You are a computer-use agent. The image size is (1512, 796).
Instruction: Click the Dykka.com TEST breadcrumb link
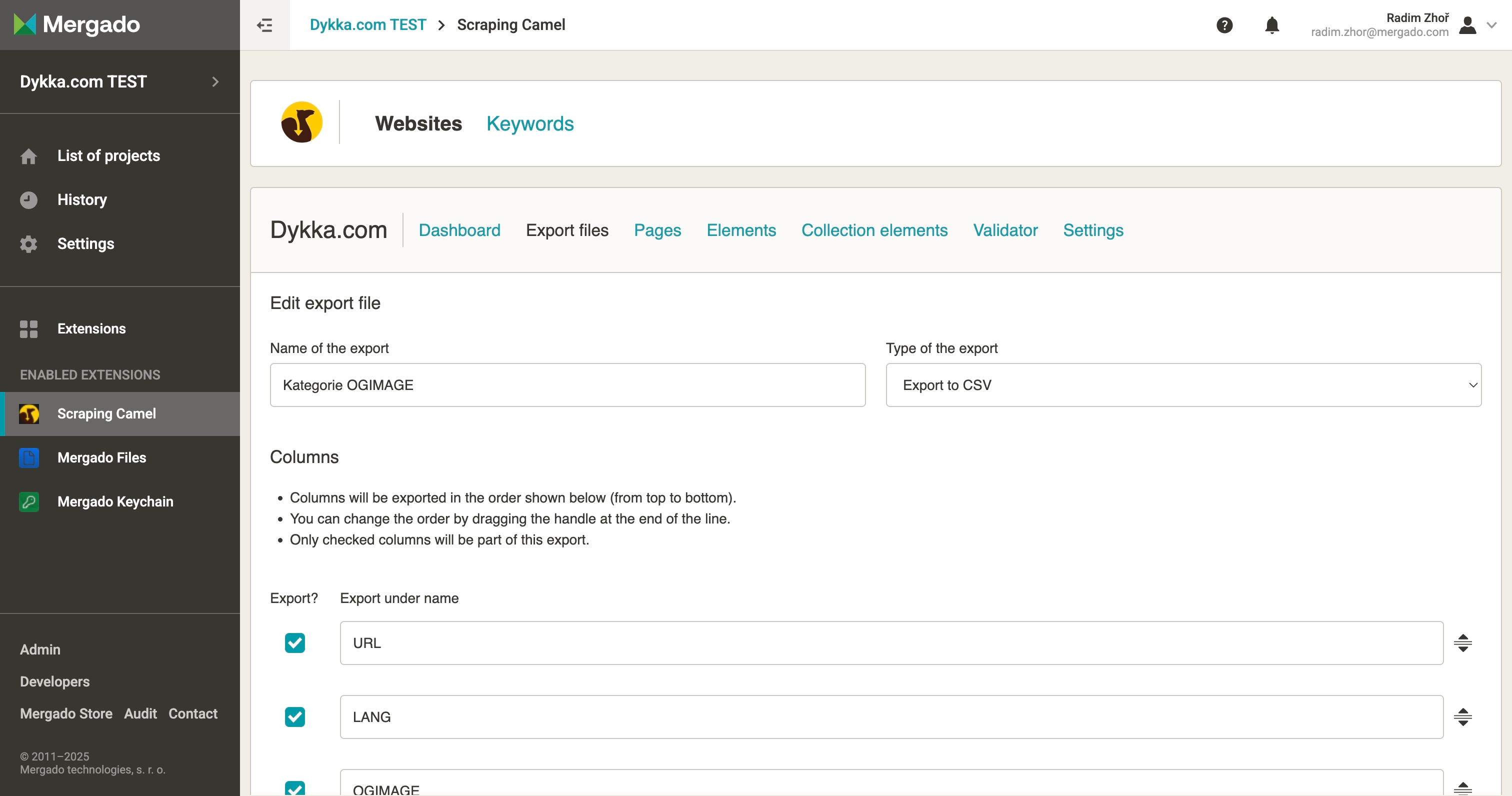[x=367, y=24]
